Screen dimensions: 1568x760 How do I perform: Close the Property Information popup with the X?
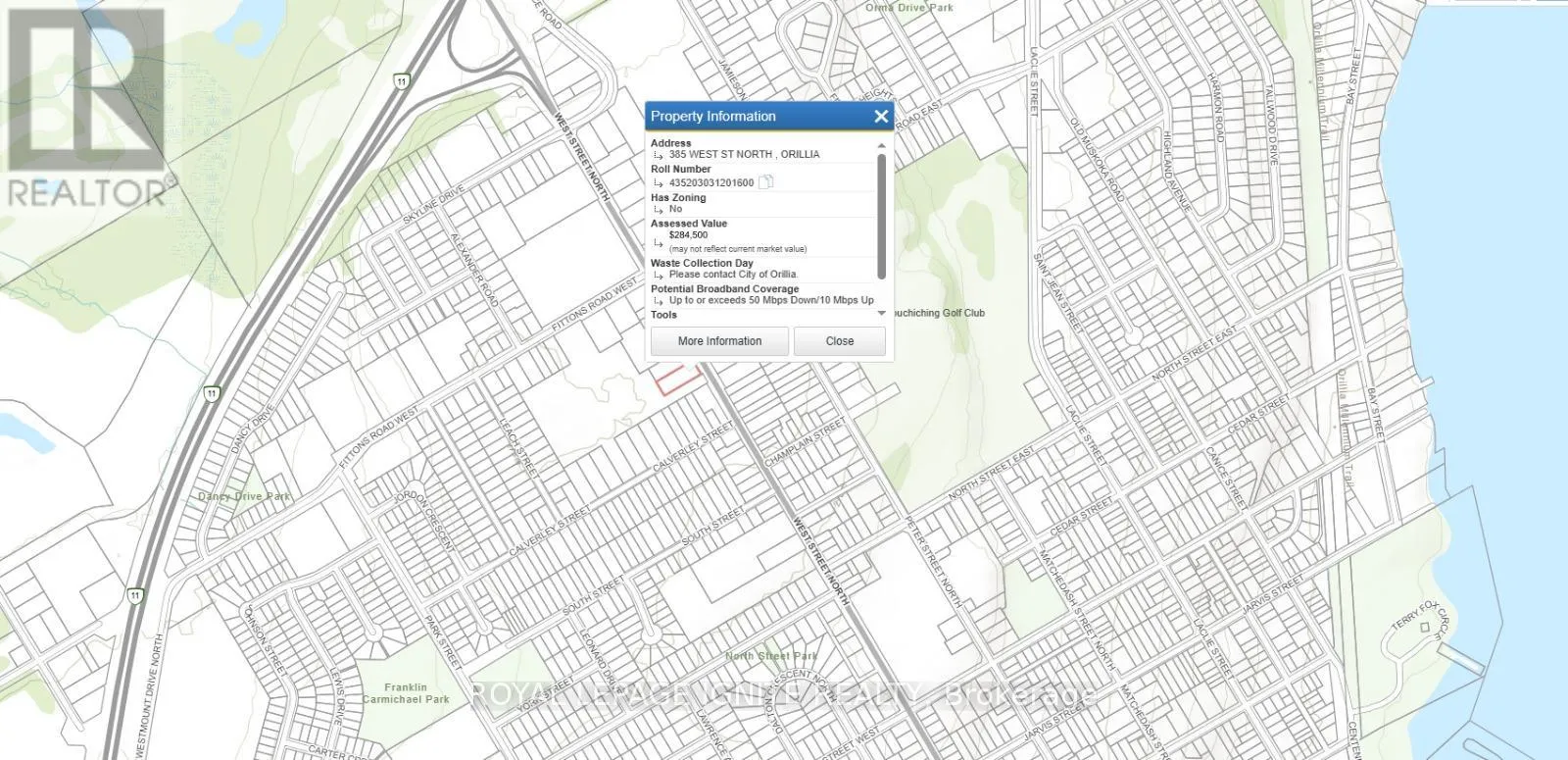coord(881,117)
